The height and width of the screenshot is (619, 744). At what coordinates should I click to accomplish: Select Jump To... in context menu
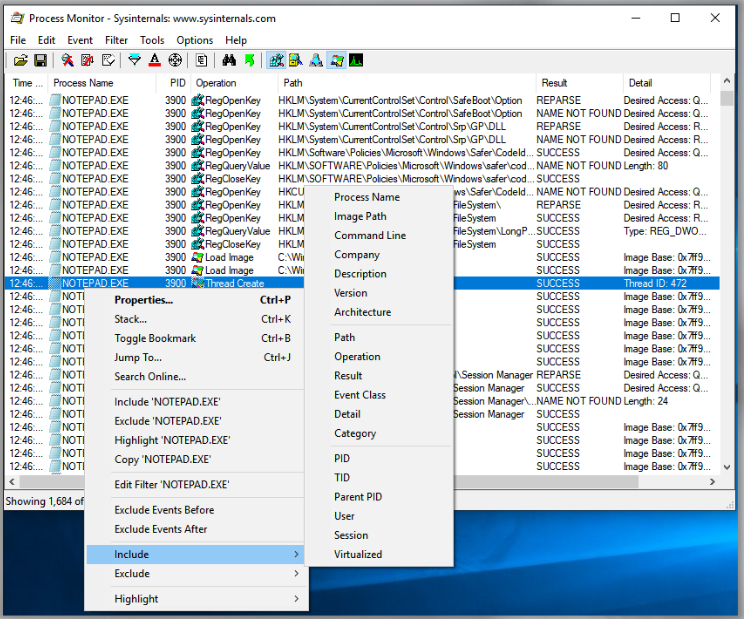pos(195,357)
